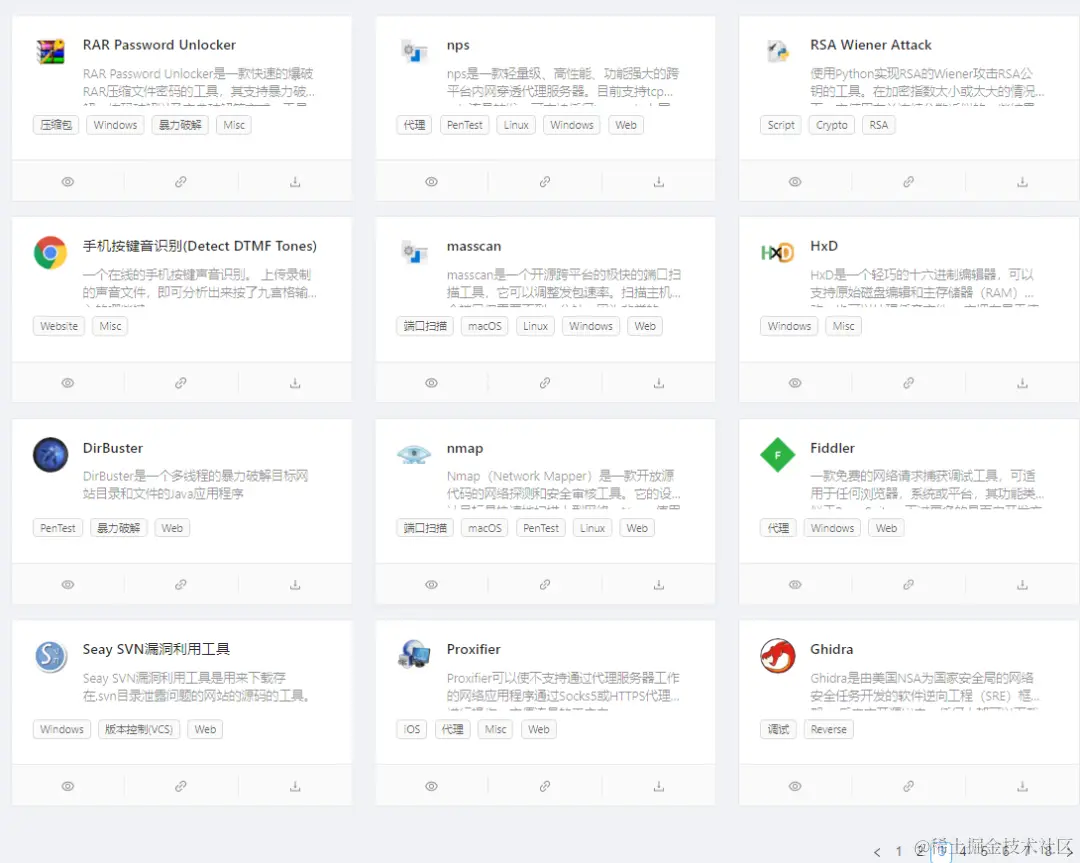This screenshot has width=1080, height=863.
Task: Download Ghidra using its download icon
Action: pyautogui.click(x=1022, y=786)
